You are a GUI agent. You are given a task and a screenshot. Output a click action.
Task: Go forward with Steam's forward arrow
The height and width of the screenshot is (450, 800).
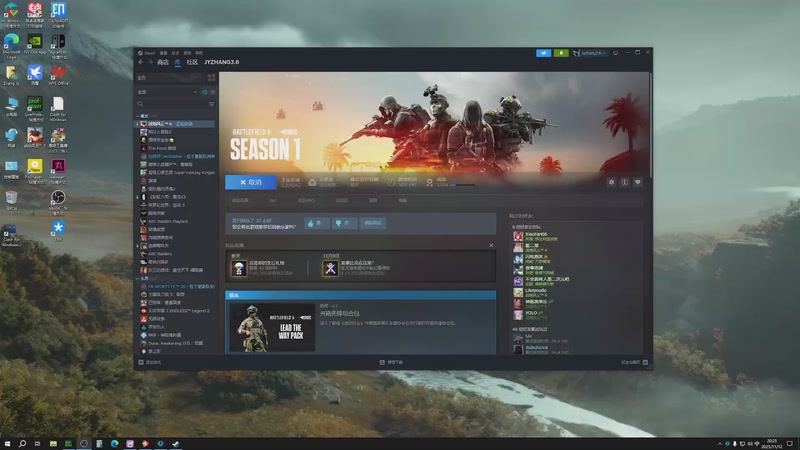pos(151,62)
